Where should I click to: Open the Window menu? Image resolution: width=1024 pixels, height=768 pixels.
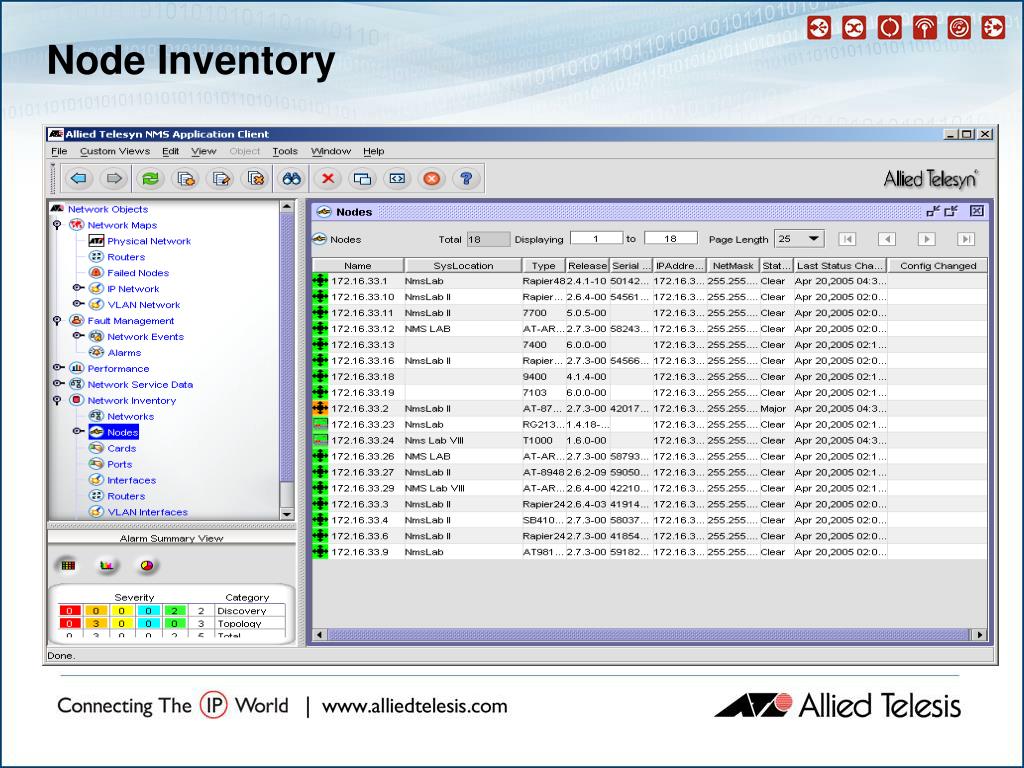[x=330, y=152]
